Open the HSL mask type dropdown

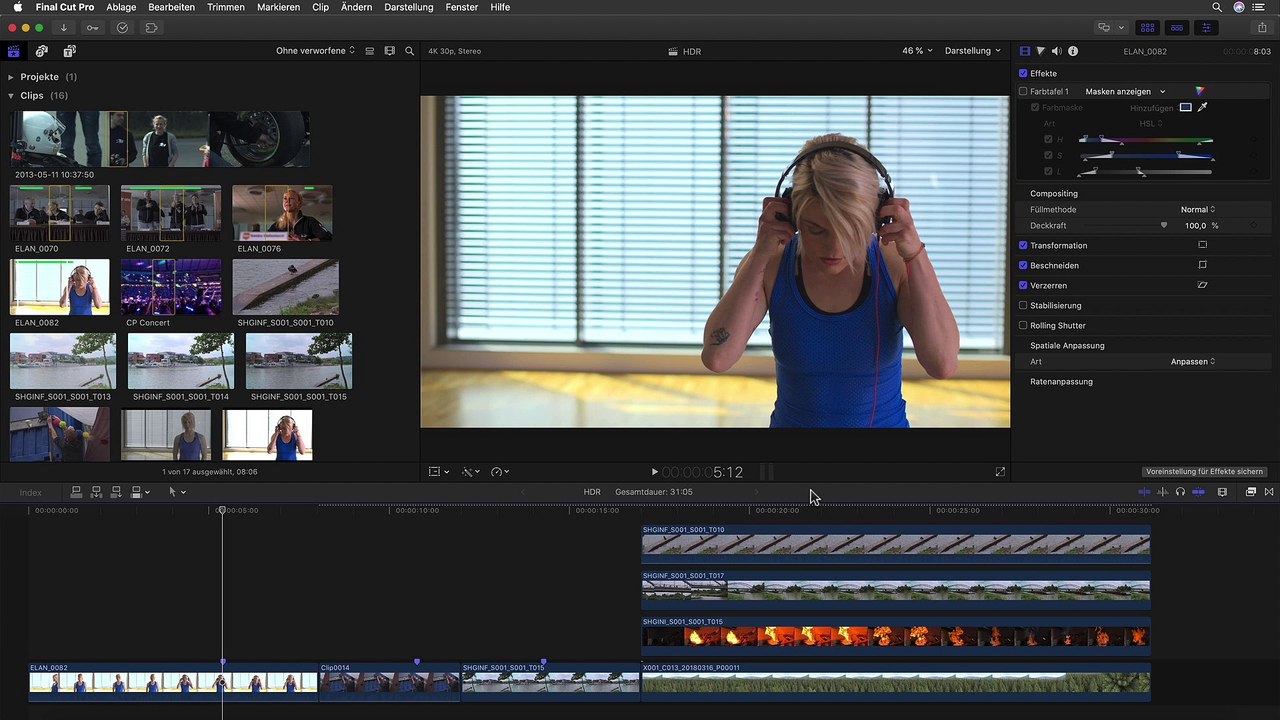tap(1150, 123)
